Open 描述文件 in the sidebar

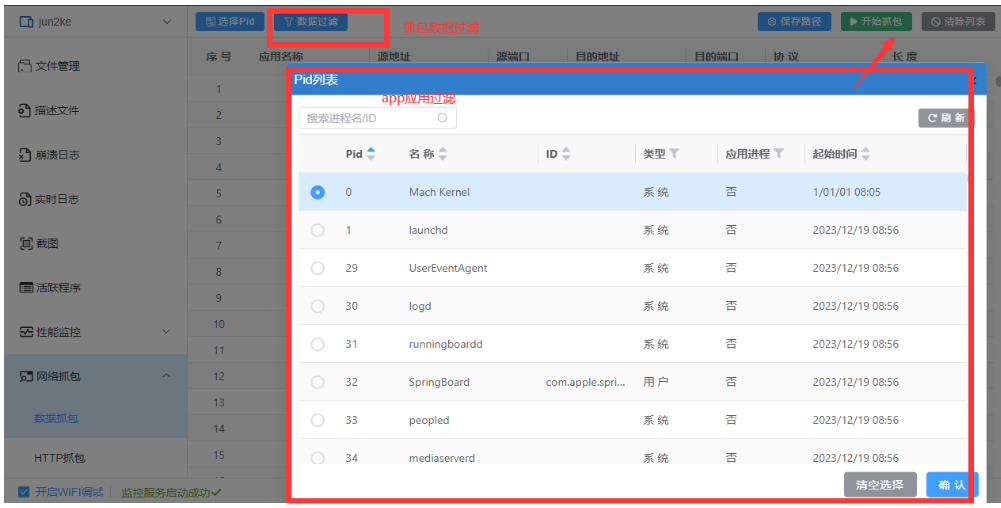coord(96,110)
